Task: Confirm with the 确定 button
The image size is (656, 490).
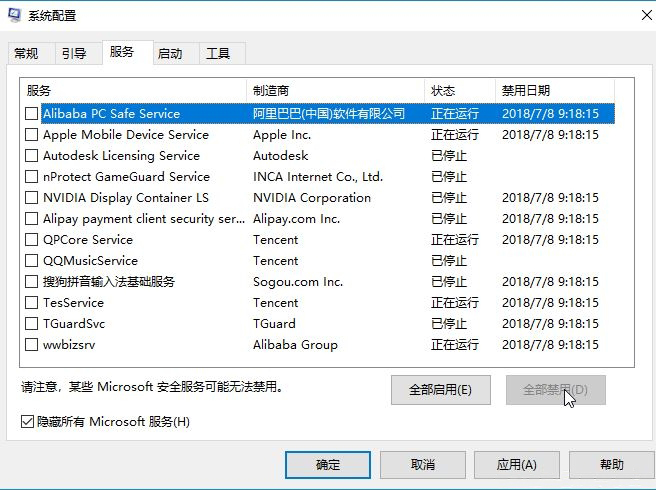Action: pos(328,464)
